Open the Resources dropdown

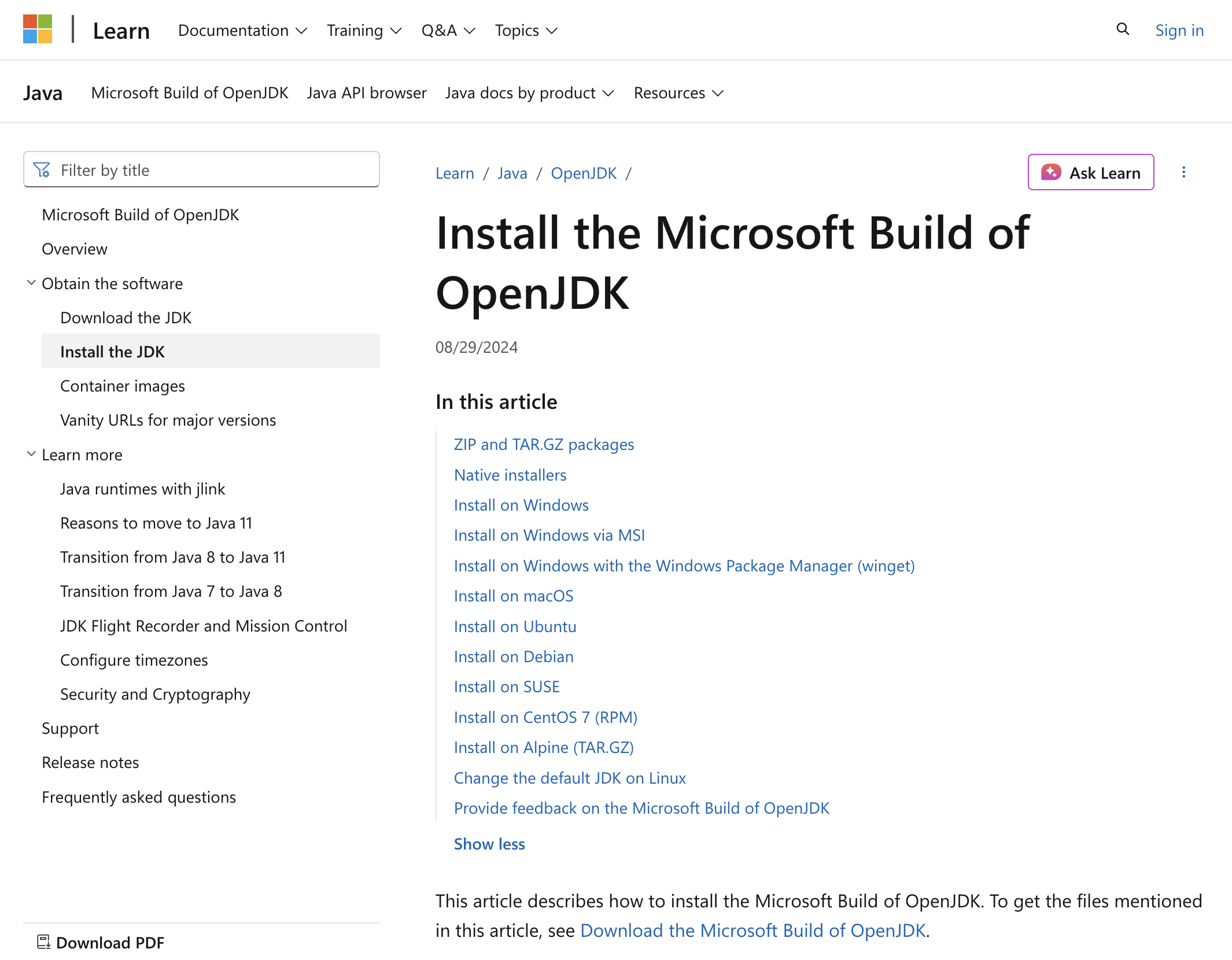(x=678, y=93)
